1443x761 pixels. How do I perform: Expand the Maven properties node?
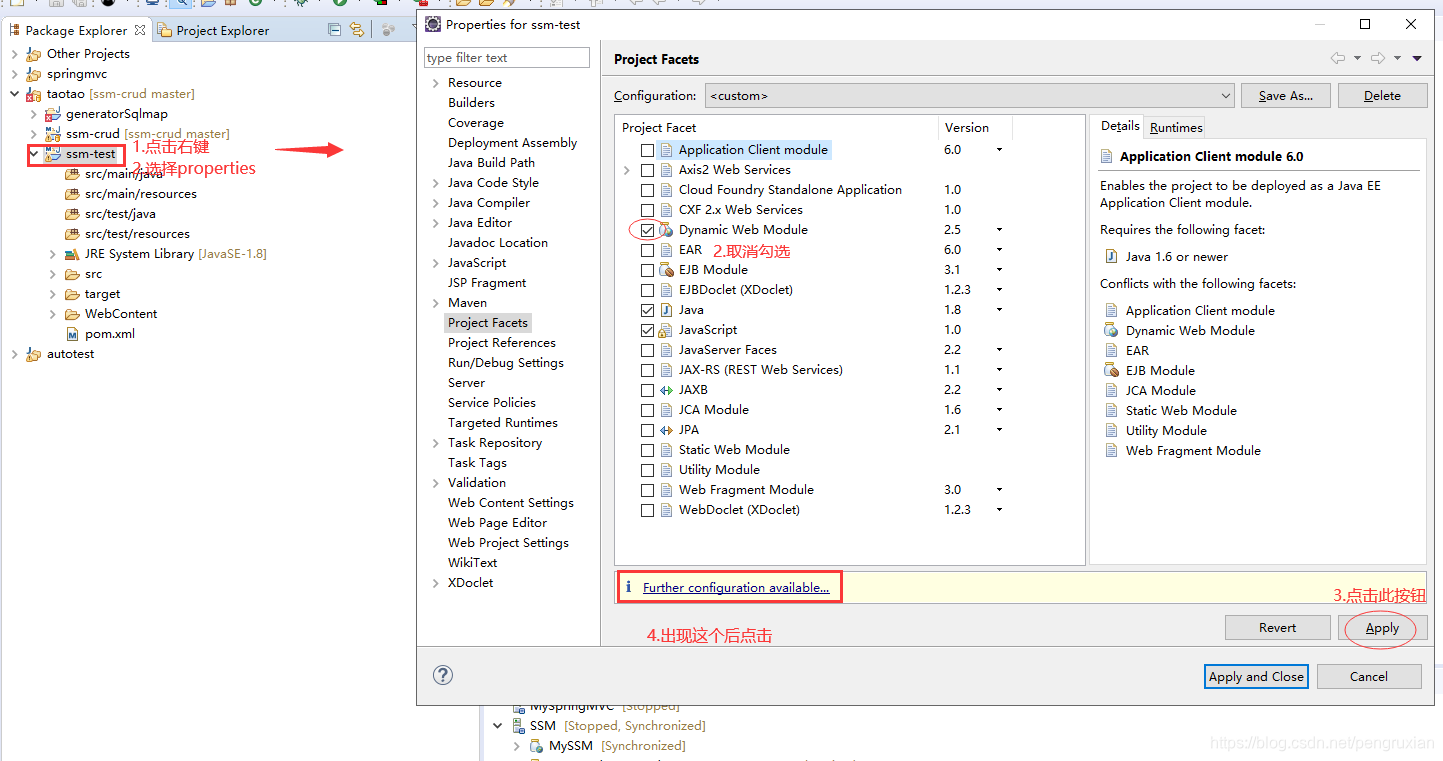click(435, 303)
